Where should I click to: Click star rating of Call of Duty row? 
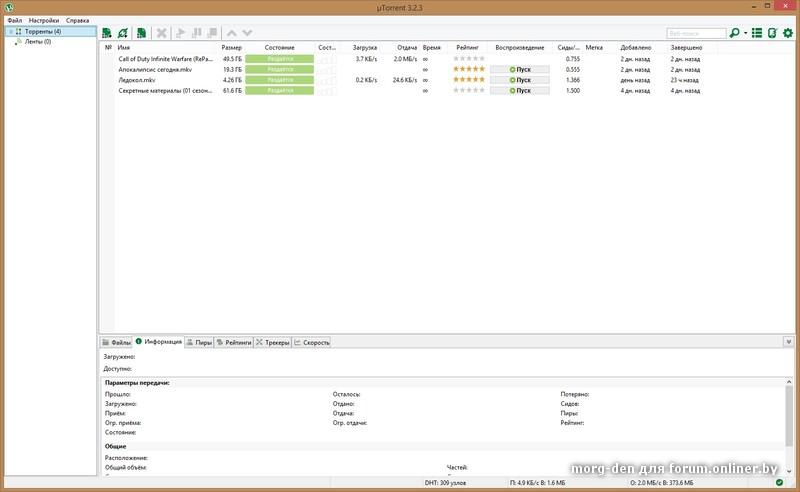[x=469, y=59]
